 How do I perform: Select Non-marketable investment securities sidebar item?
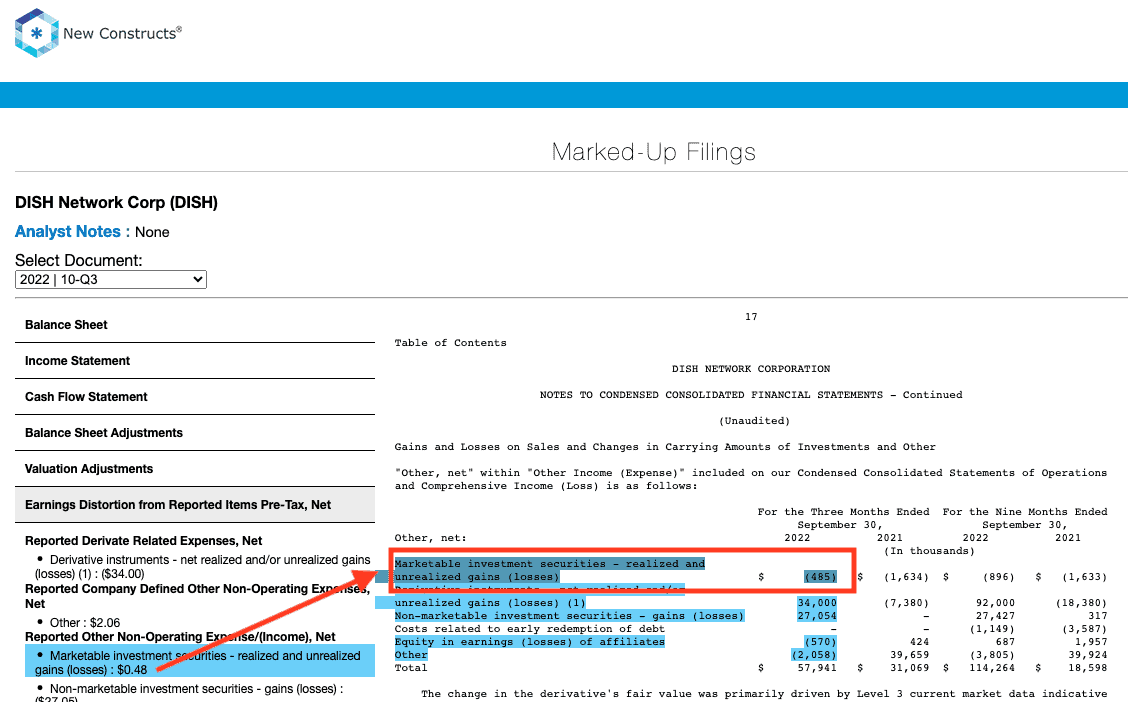point(191,694)
